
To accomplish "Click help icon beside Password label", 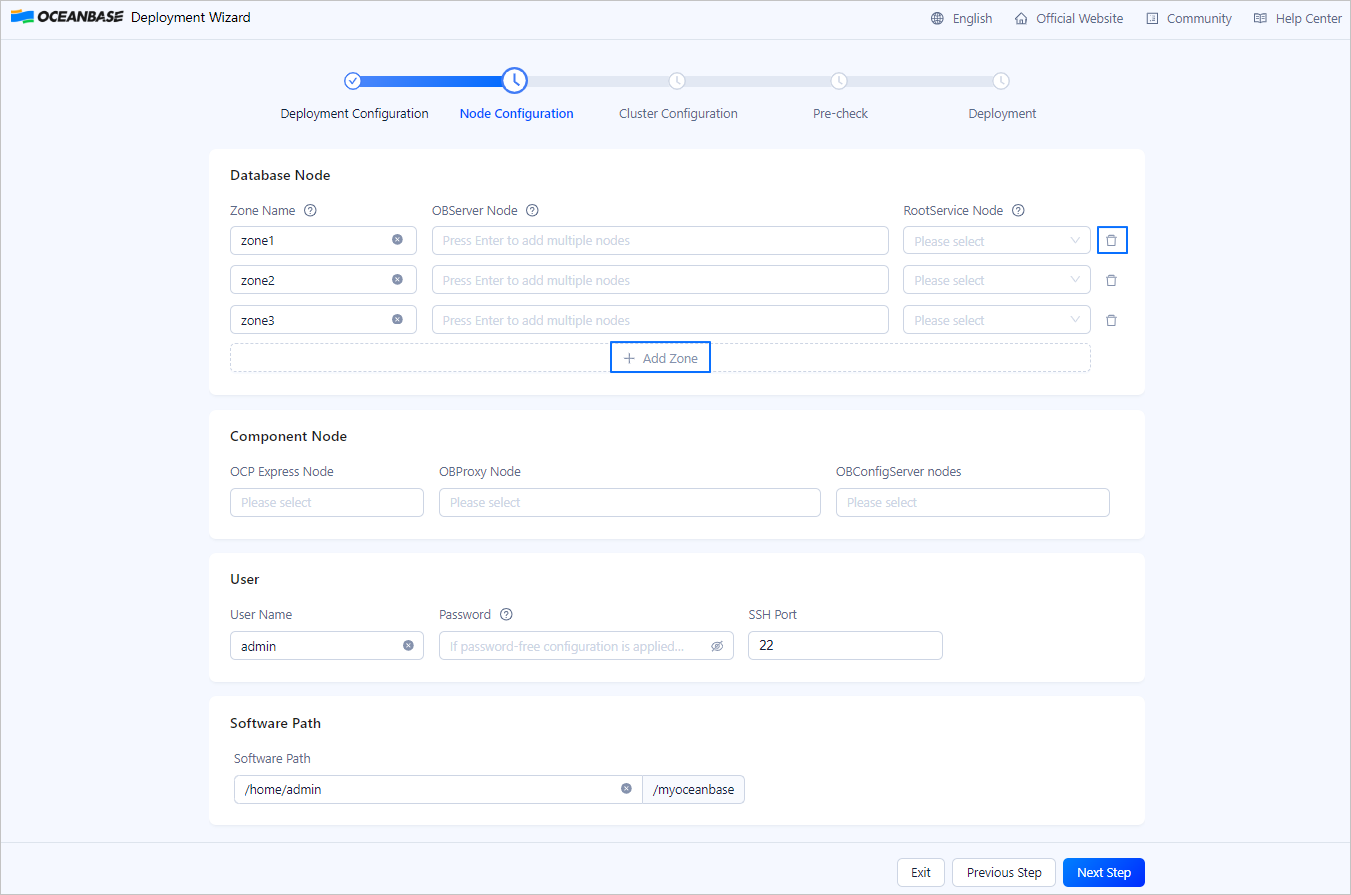I will (x=506, y=615).
